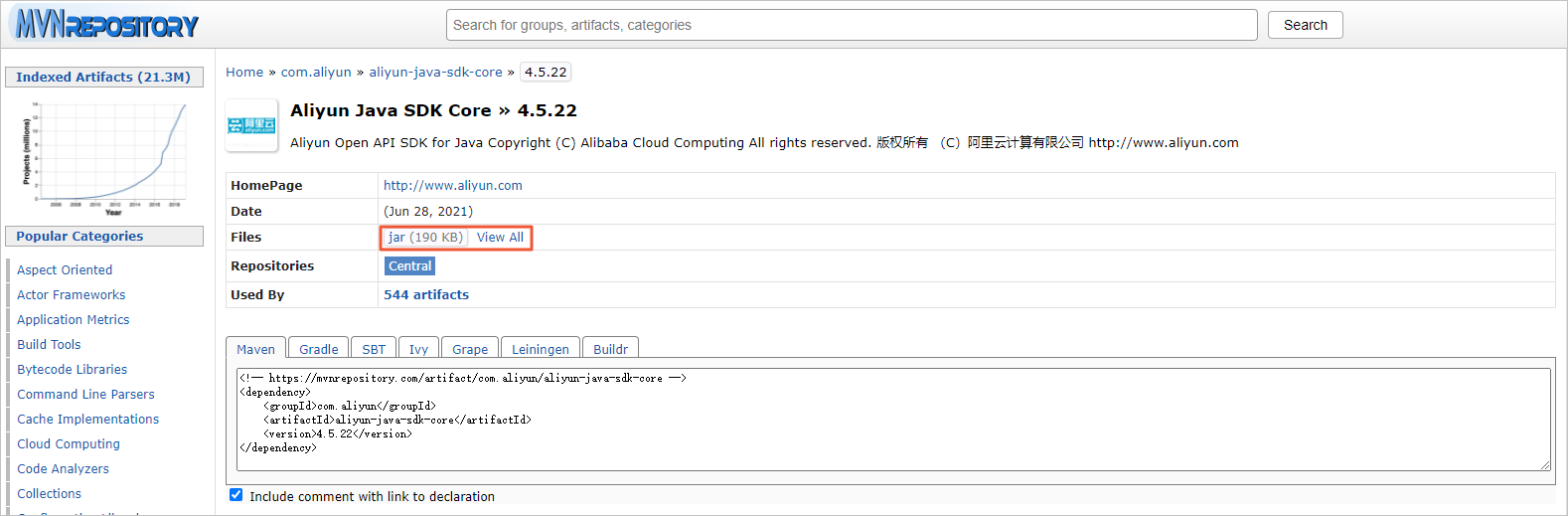Click the Search button
The width and height of the screenshot is (1568, 516).
click(x=1305, y=25)
